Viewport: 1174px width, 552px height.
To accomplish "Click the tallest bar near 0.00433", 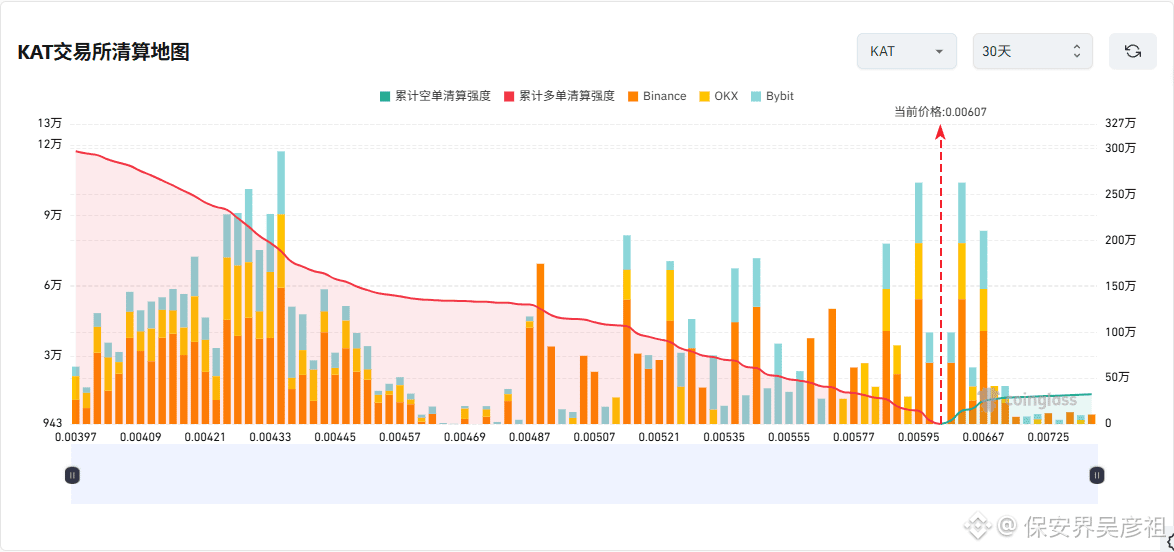I will (281, 288).
